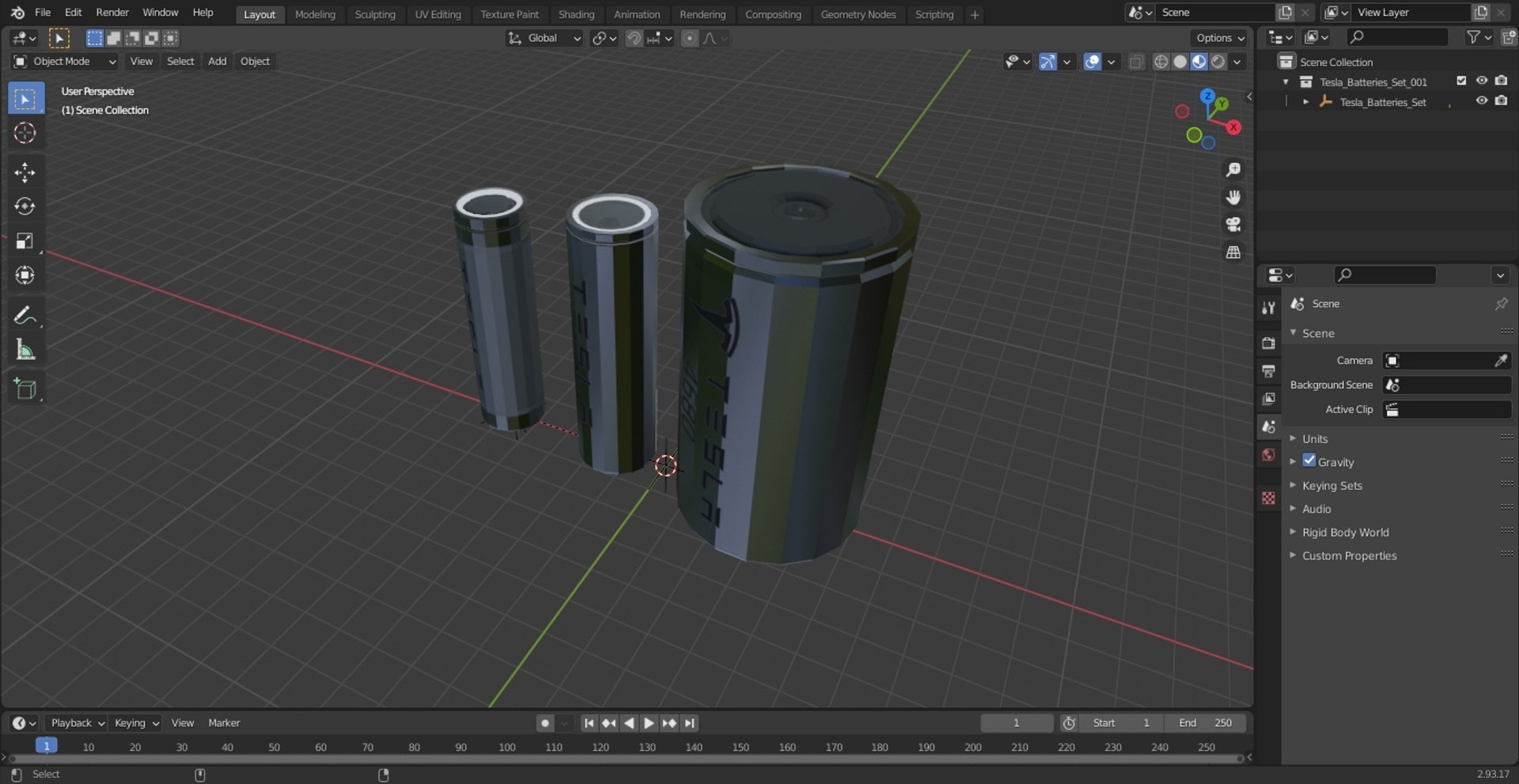Viewport: 1519px width, 784px height.
Task: Switch to the Modeling workspace tab
Action: pyautogui.click(x=315, y=14)
